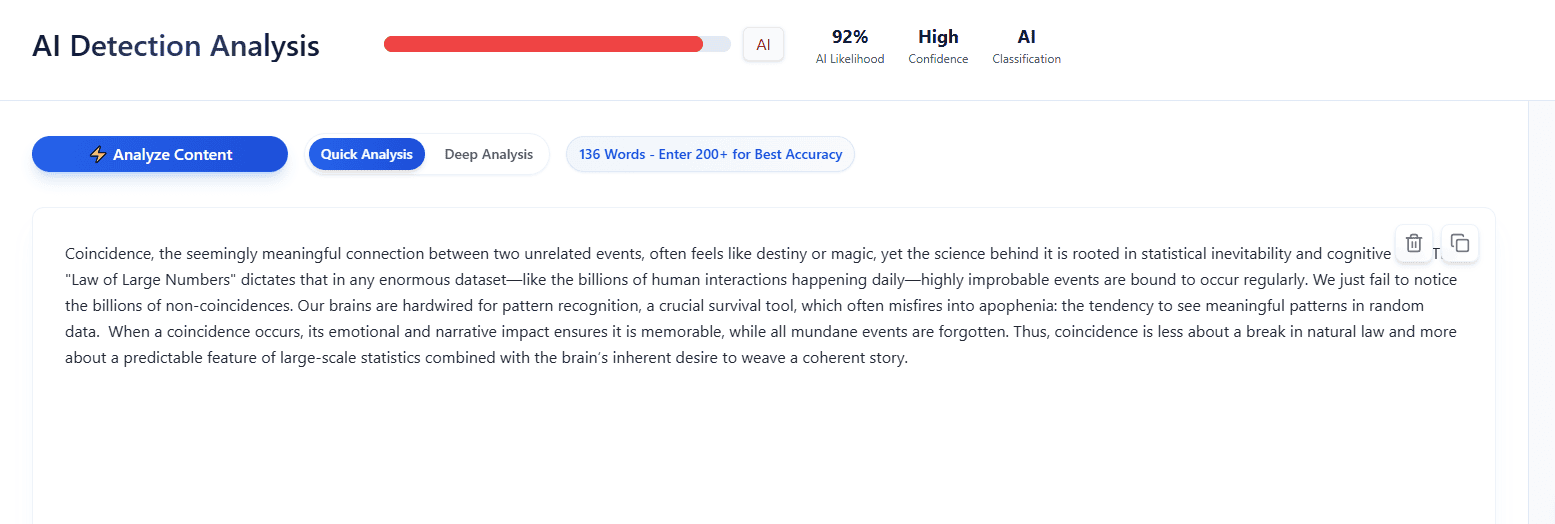Image resolution: width=1555 pixels, height=524 pixels.
Task: Switch to Deep Analysis mode
Action: (488, 155)
